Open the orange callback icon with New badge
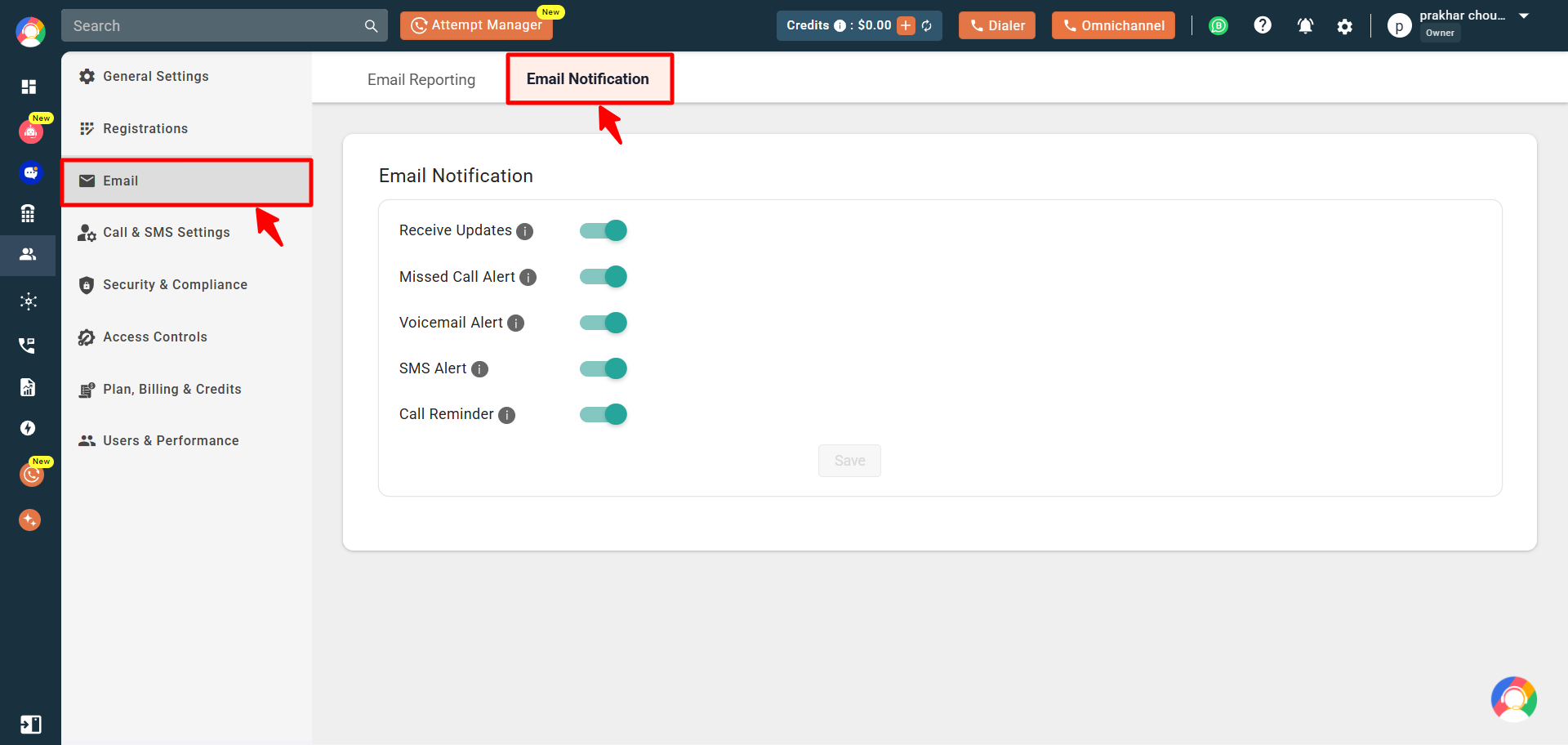 pos(32,475)
